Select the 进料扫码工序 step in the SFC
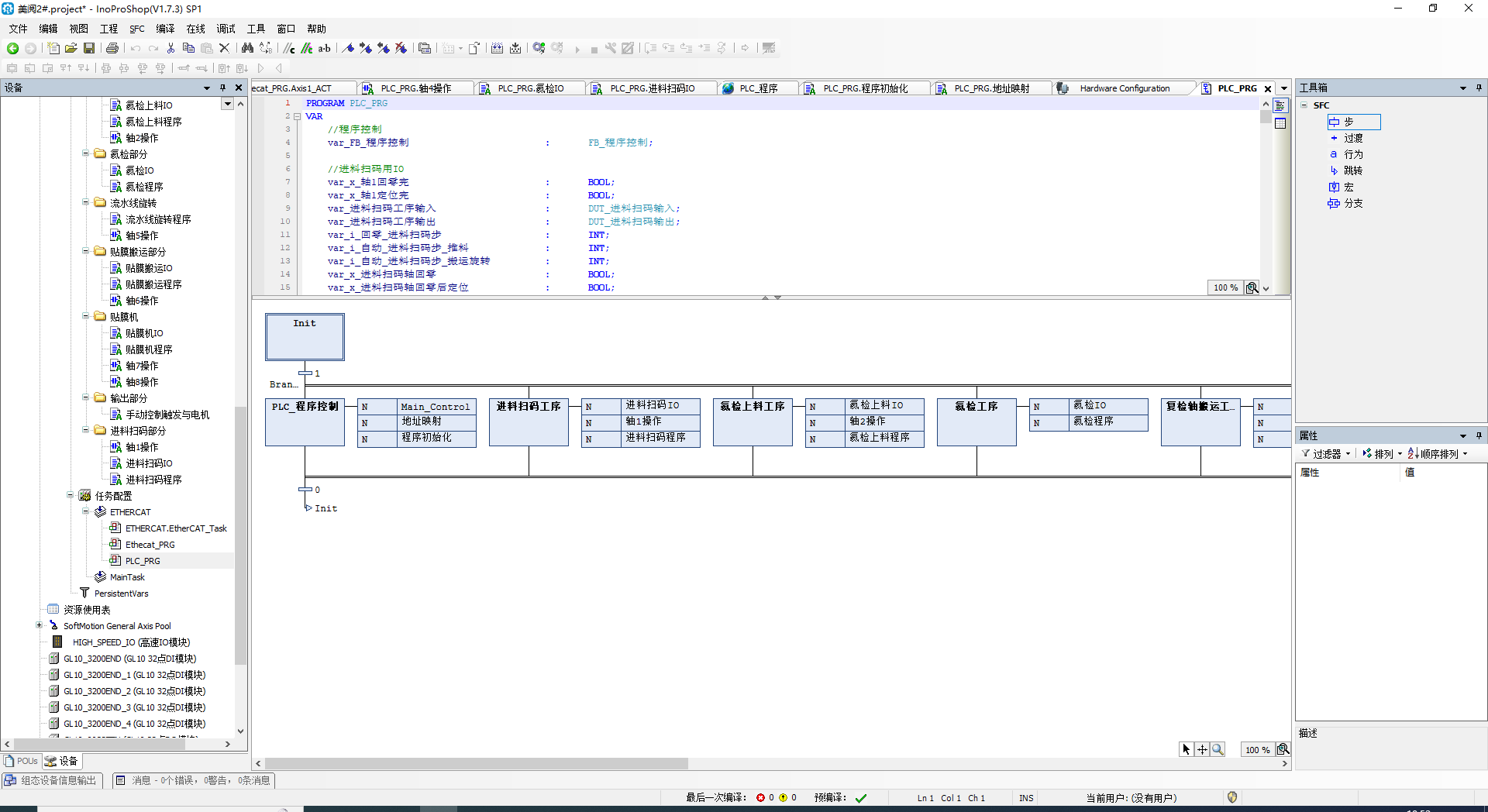This screenshot has width=1488, height=812. pyautogui.click(x=529, y=421)
